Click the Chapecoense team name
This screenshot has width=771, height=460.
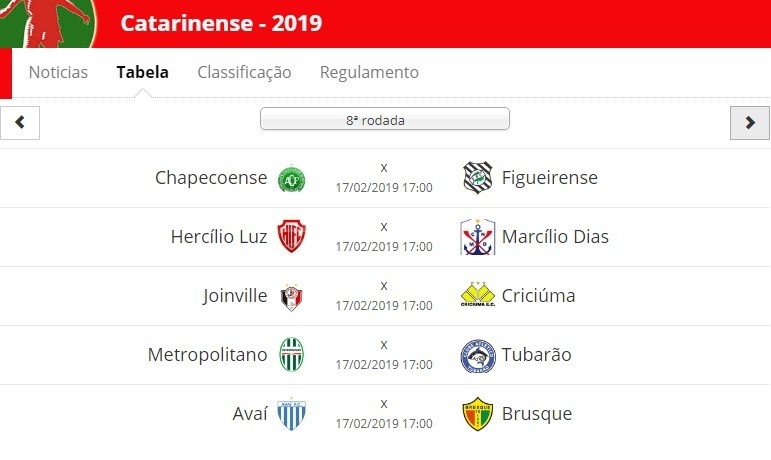pos(211,177)
